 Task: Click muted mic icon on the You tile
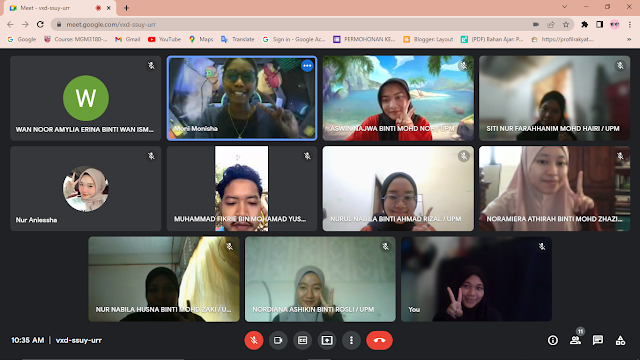[542, 247]
